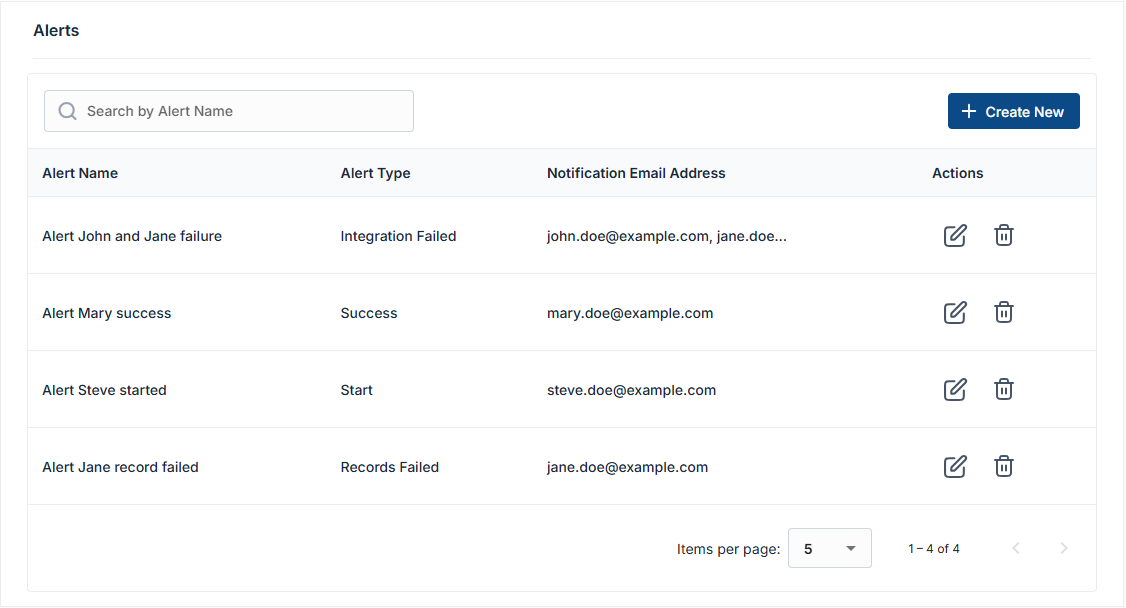This screenshot has width=1126, height=608.
Task: Go to the previous page arrow
Action: [x=1016, y=548]
